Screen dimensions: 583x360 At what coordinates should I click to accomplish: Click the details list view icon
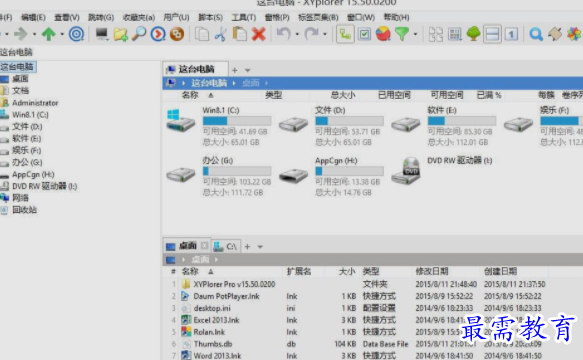(455, 34)
